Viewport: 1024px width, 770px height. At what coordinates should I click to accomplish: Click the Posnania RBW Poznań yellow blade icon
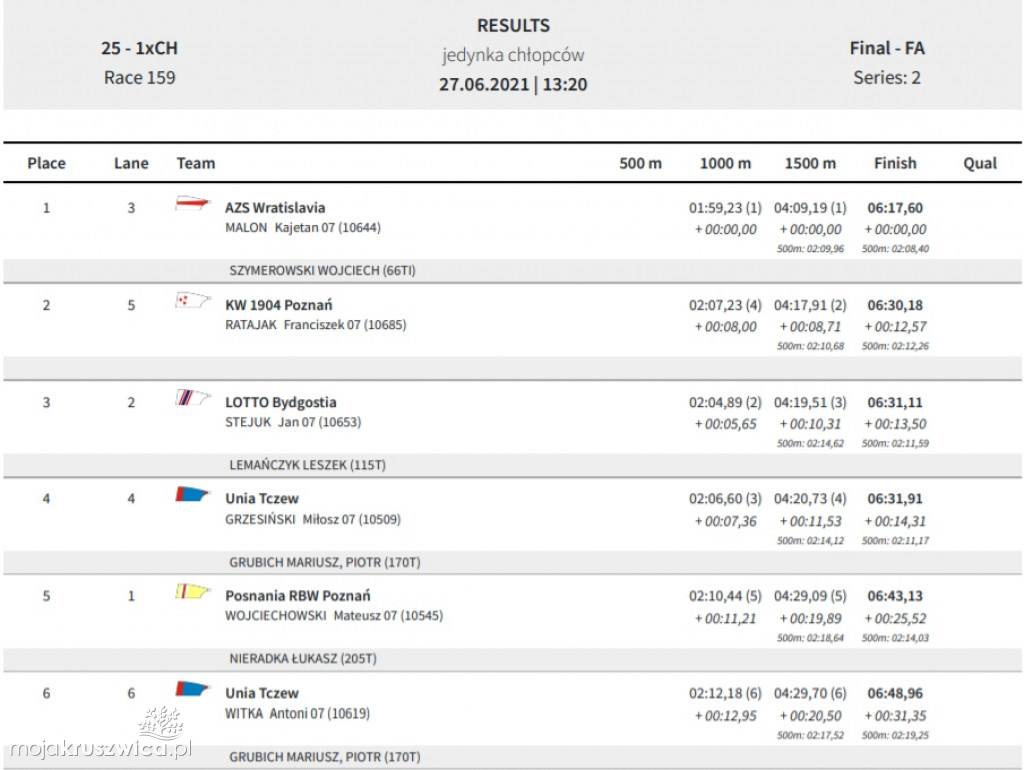click(x=193, y=591)
